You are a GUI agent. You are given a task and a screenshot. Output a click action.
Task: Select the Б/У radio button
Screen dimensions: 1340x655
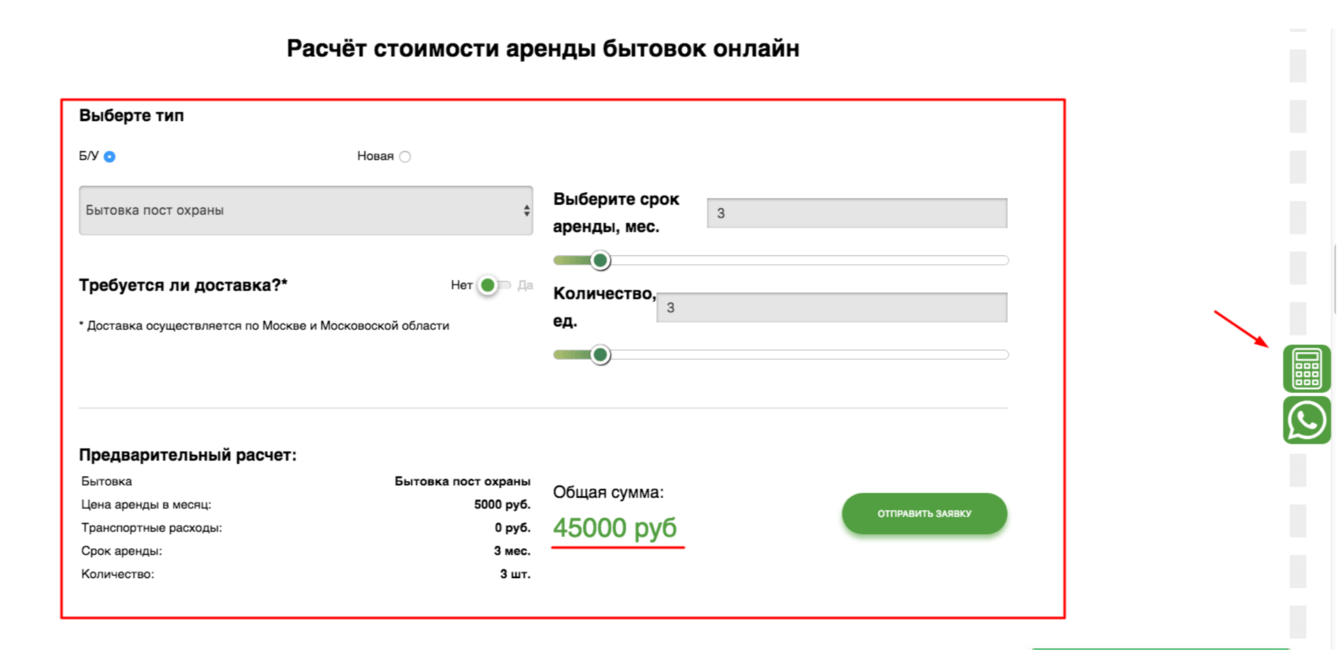(110, 157)
